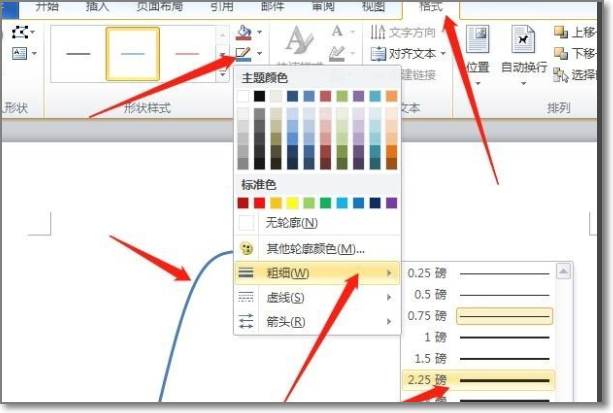
Task: Click the Shape Fill paint bucket icon
Action: click(x=244, y=32)
